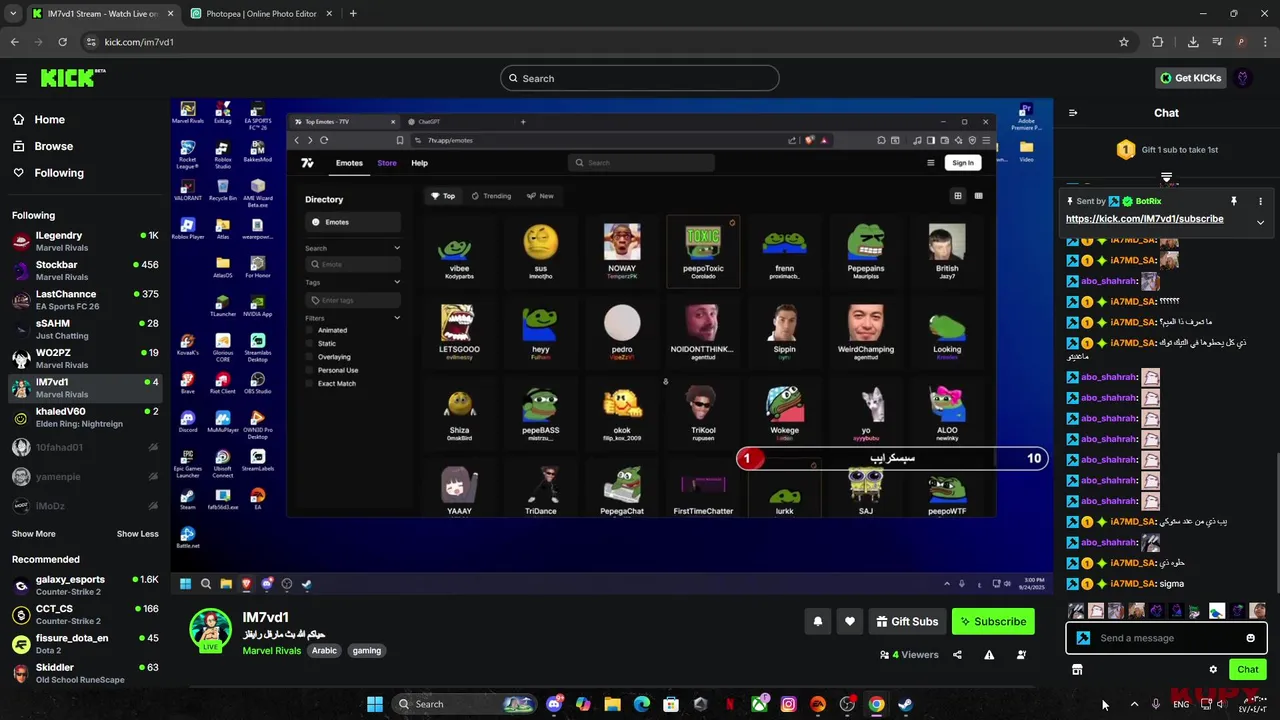Open the Chrome extensions puzzle icon

pos(1158,42)
